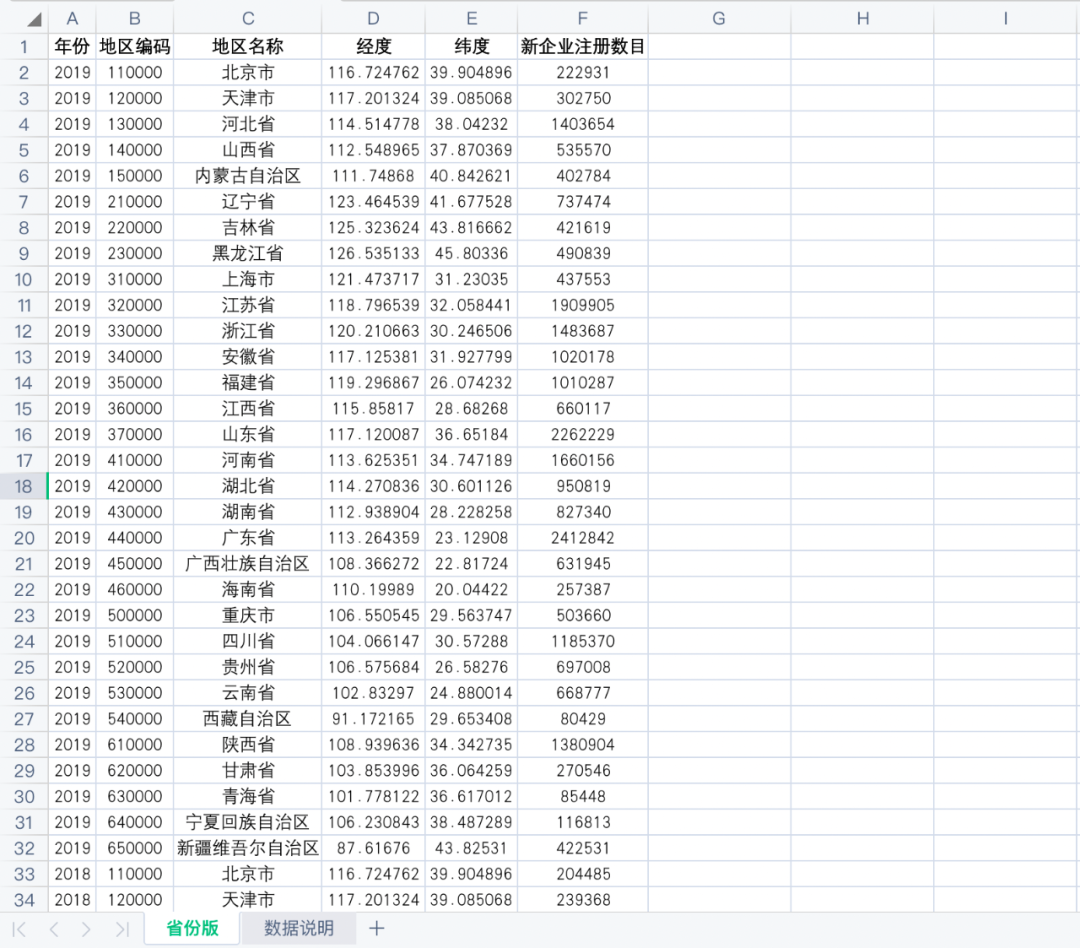Select the 年份 header cell
The height and width of the screenshot is (948, 1080).
tap(71, 46)
